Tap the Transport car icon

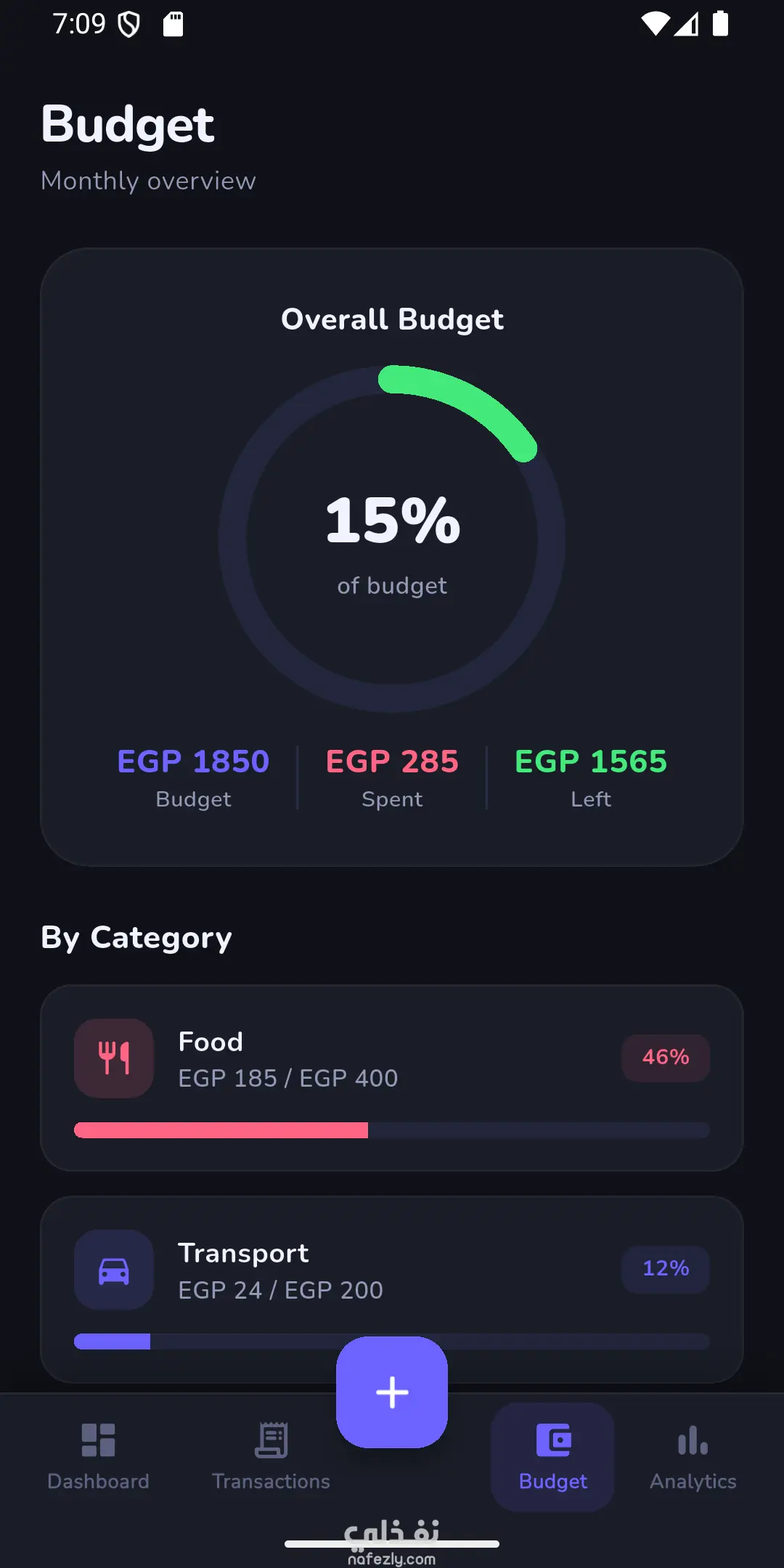pos(114,1270)
